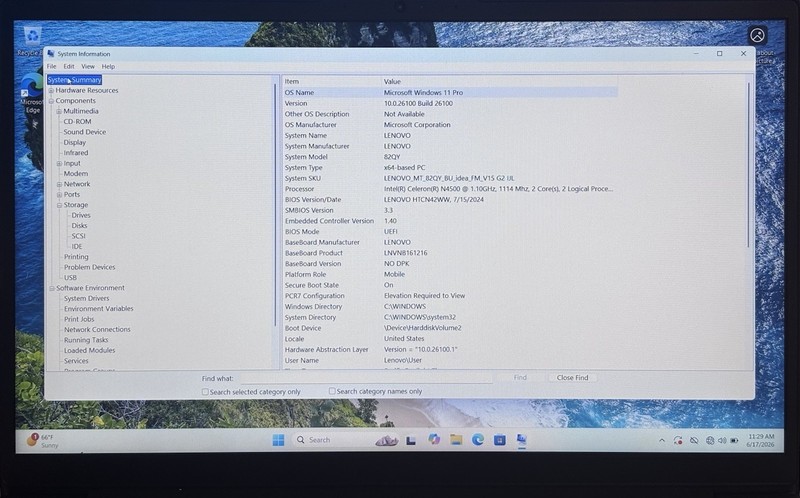Expand the Network node
The image size is (800, 498).
pos(59,184)
